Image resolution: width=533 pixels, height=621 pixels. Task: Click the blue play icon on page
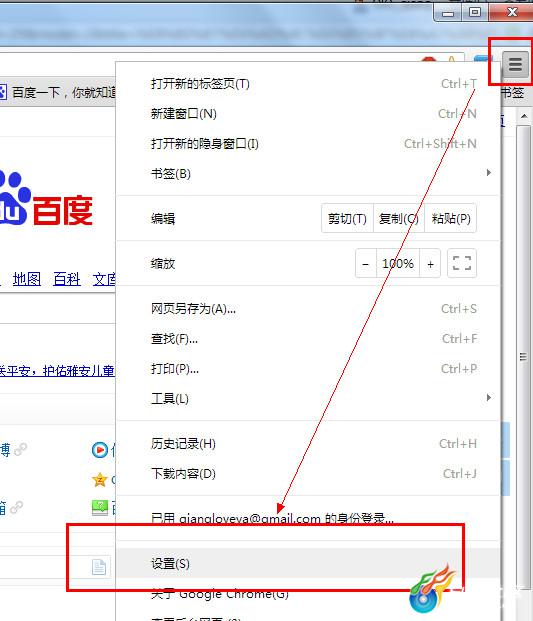[x=99, y=450]
